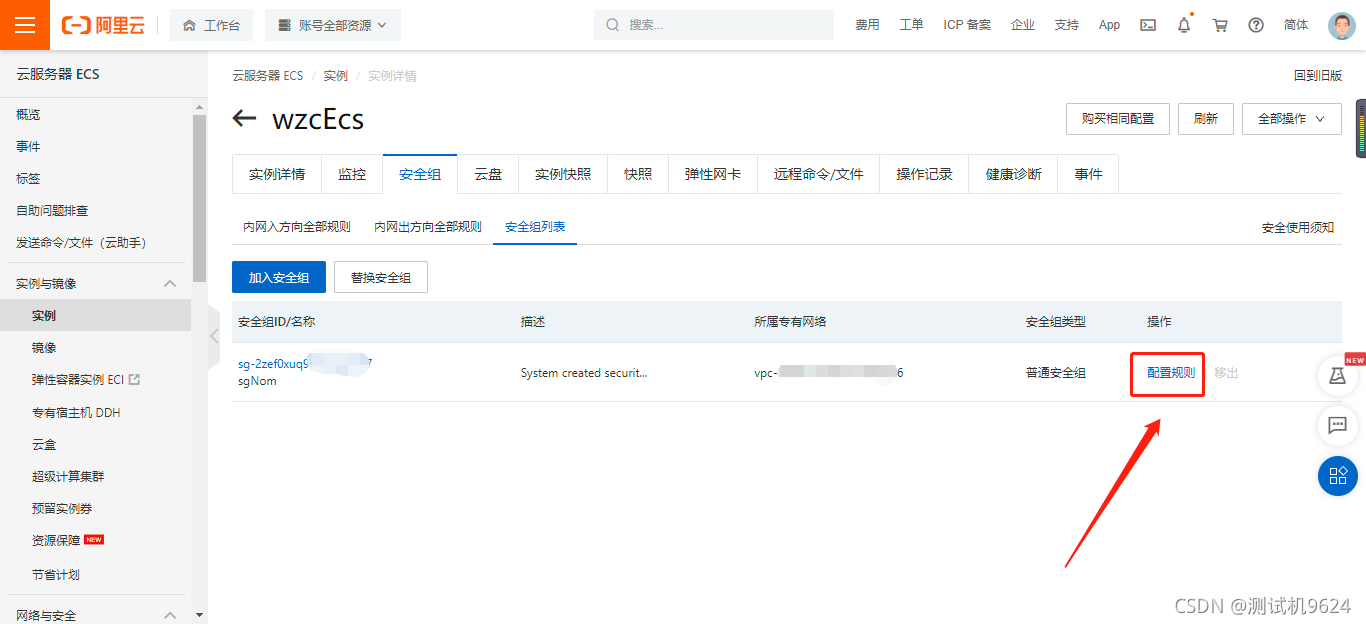The image size is (1366, 624).
Task: Click 购买相同配置 button
Action: tap(1118, 118)
